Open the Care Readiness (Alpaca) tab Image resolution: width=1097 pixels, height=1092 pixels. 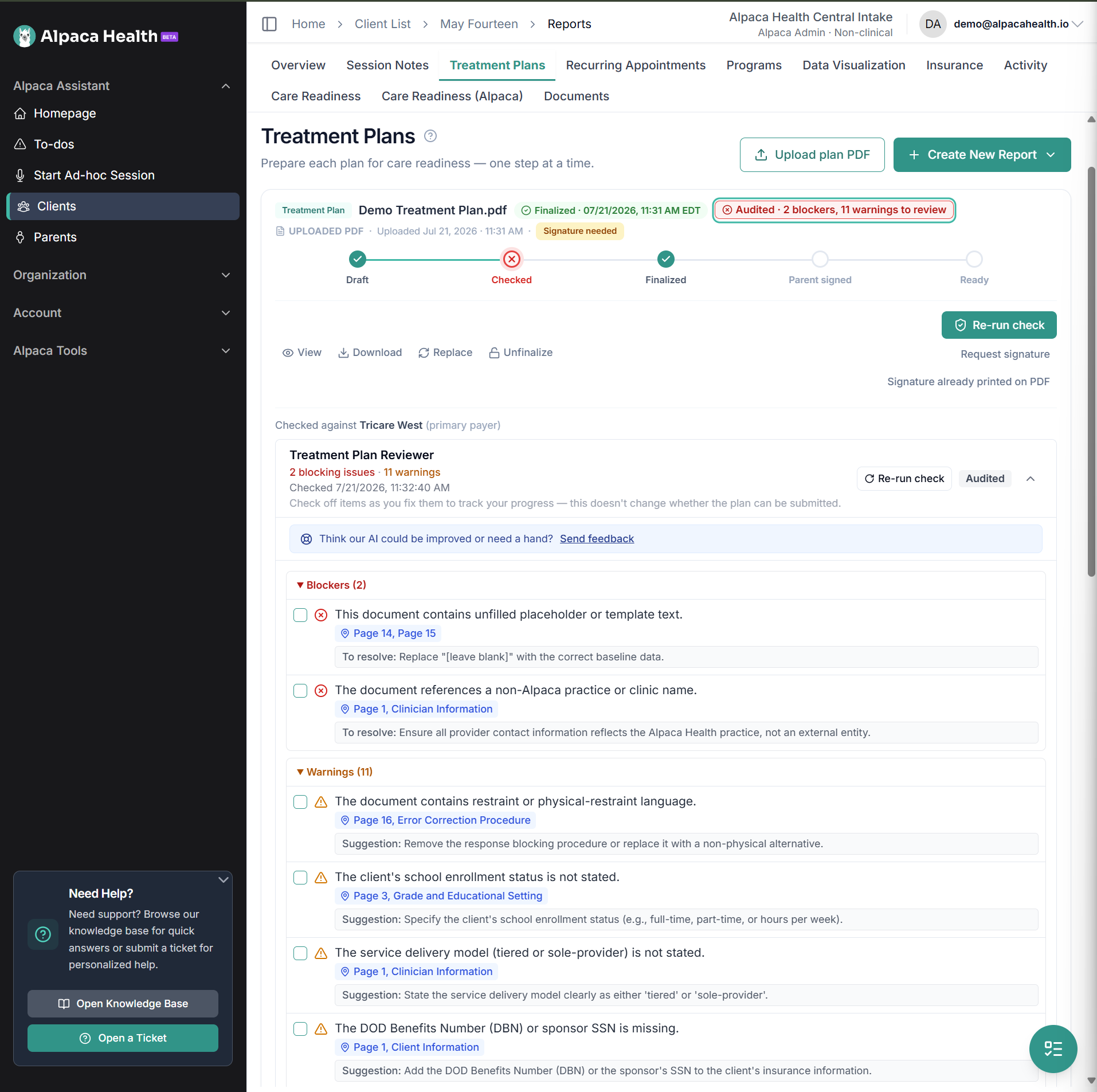pos(452,96)
